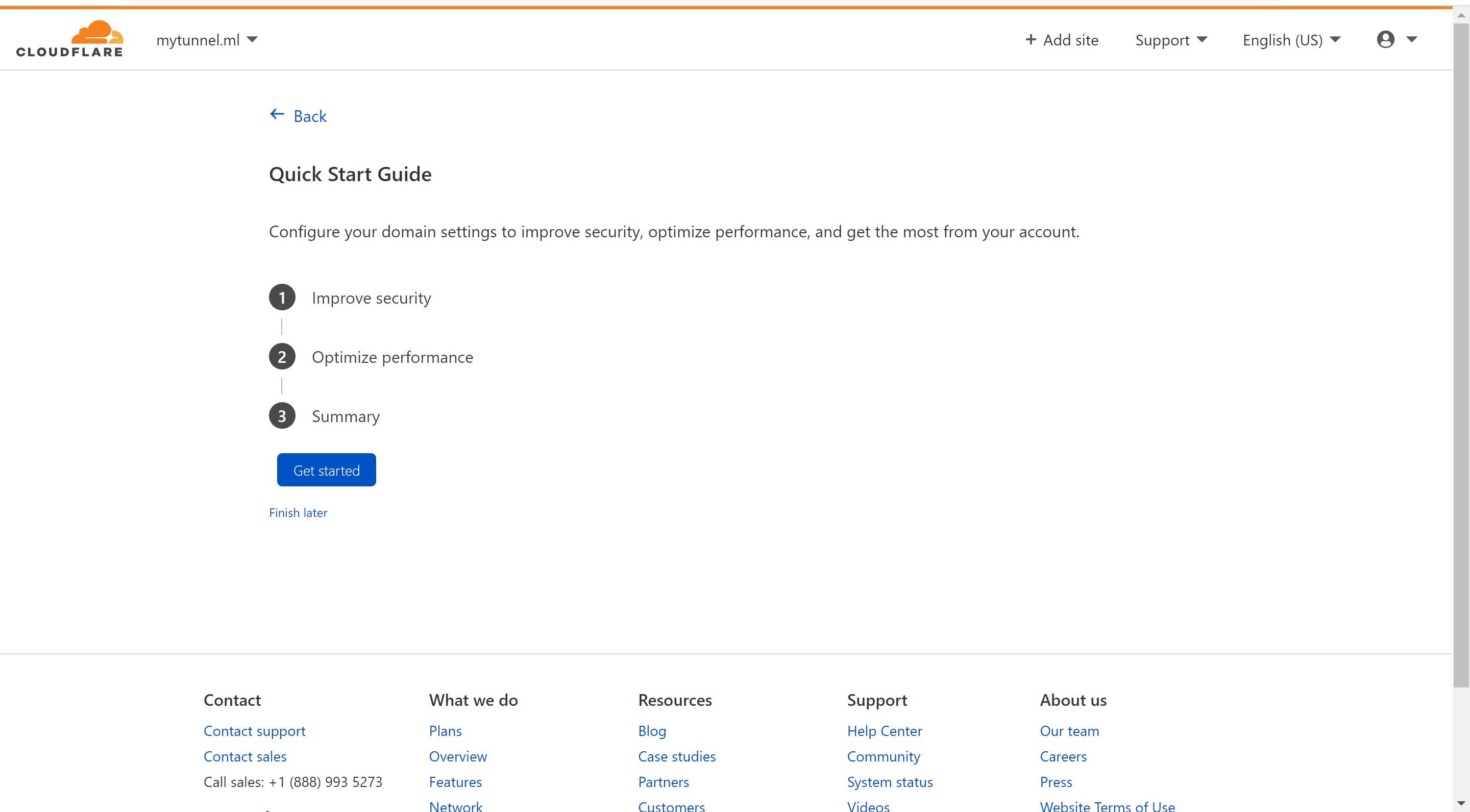The image size is (1470, 812).
Task: Open the Help Center footer link
Action: coord(885,731)
